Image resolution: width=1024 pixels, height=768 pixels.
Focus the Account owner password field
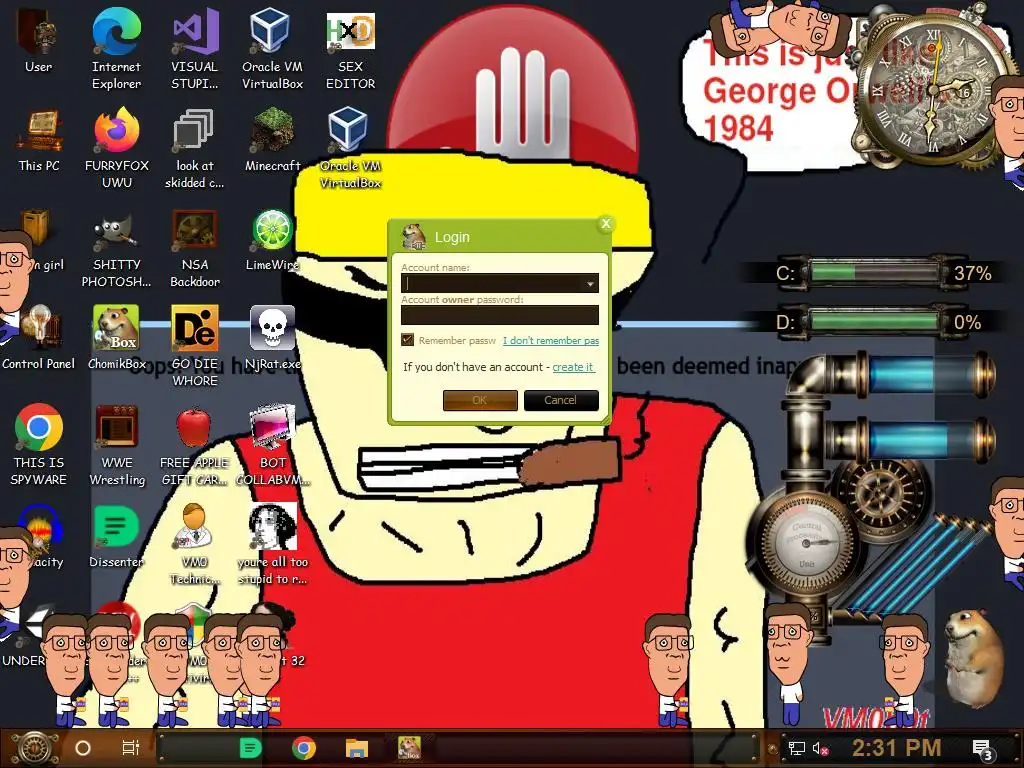coord(500,315)
